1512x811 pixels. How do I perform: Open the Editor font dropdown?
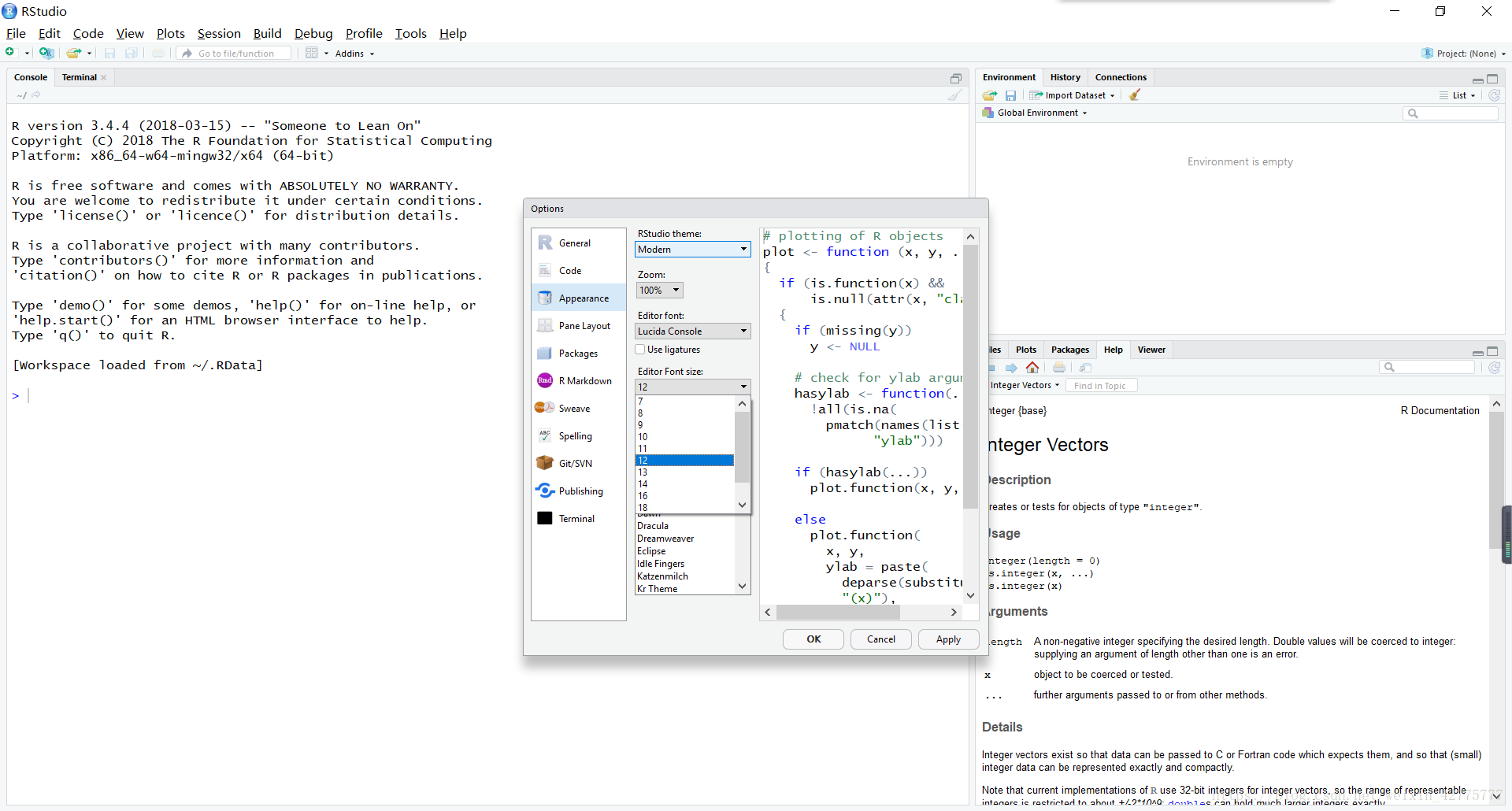[x=693, y=331]
